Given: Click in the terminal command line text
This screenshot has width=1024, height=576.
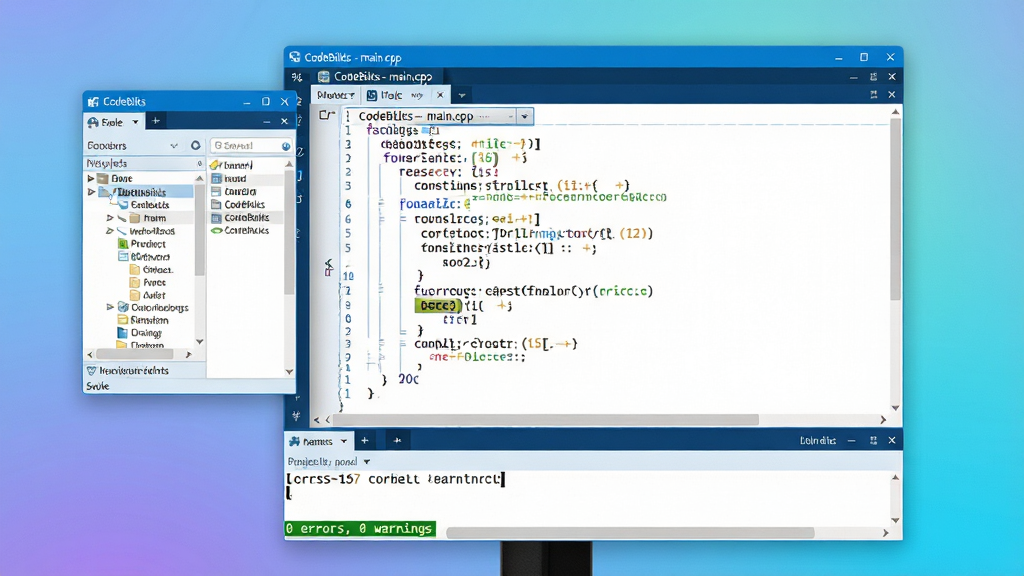Looking at the screenshot, I should [394, 479].
